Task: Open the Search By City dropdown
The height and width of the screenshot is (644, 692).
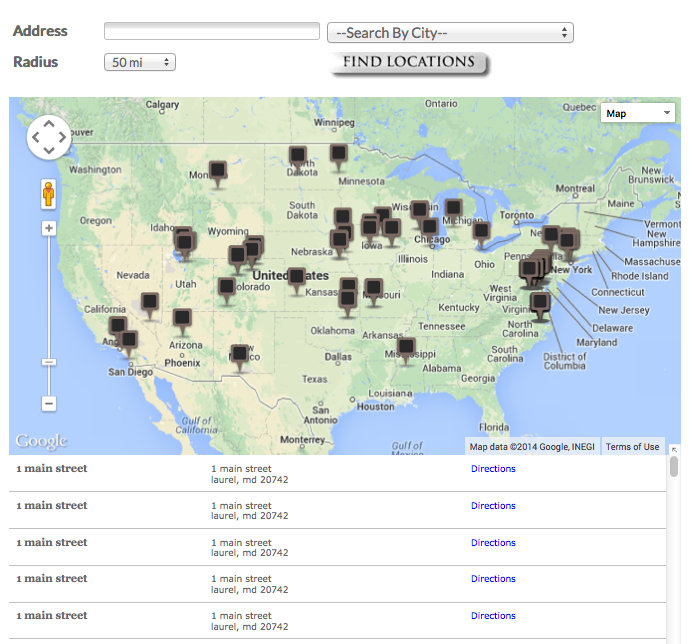Action: (450, 33)
